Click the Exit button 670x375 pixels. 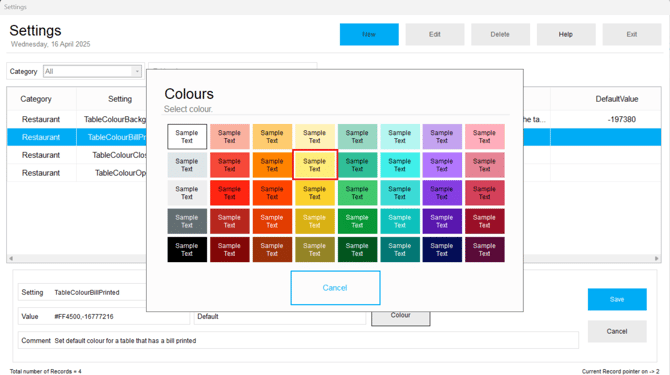632,34
